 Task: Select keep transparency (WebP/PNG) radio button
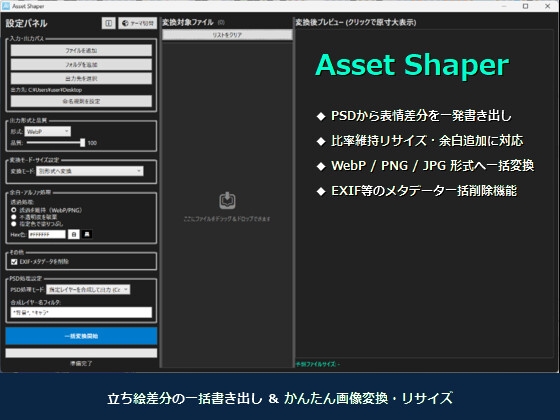[14, 210]
